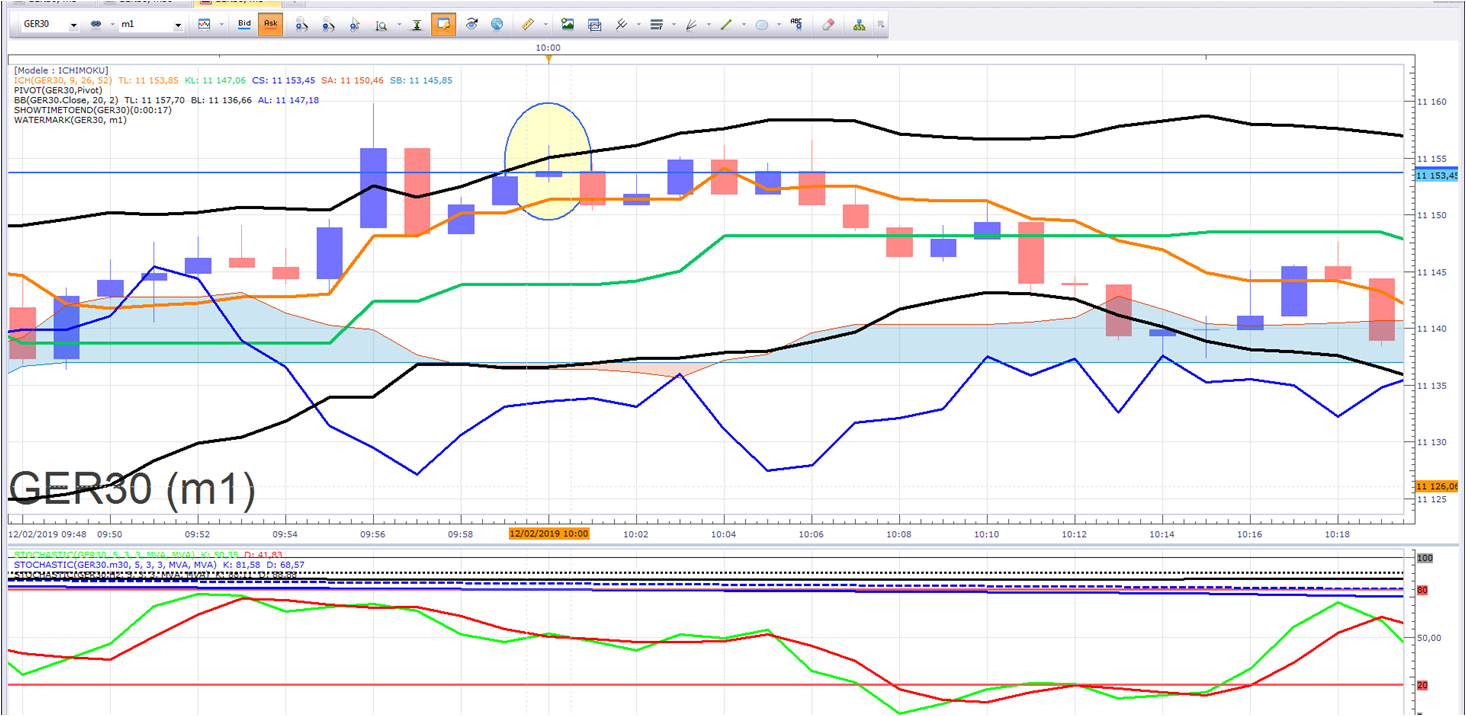1466x716 pixels.
Task: Click the cursor zoom-pointer icon
Action: pos(354,24)
